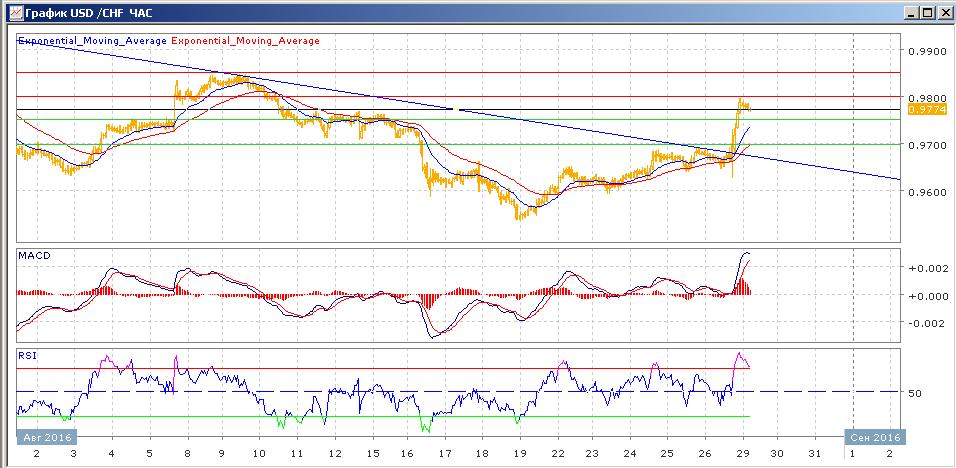Click date 22 on the time axis
This screenshot has width=956, height=468.
tap(557, 454)
